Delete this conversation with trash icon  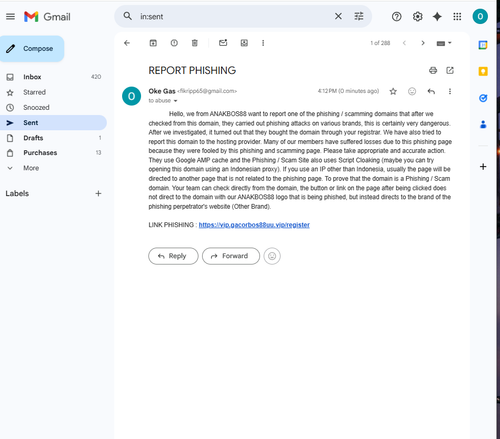click(195, 43)
